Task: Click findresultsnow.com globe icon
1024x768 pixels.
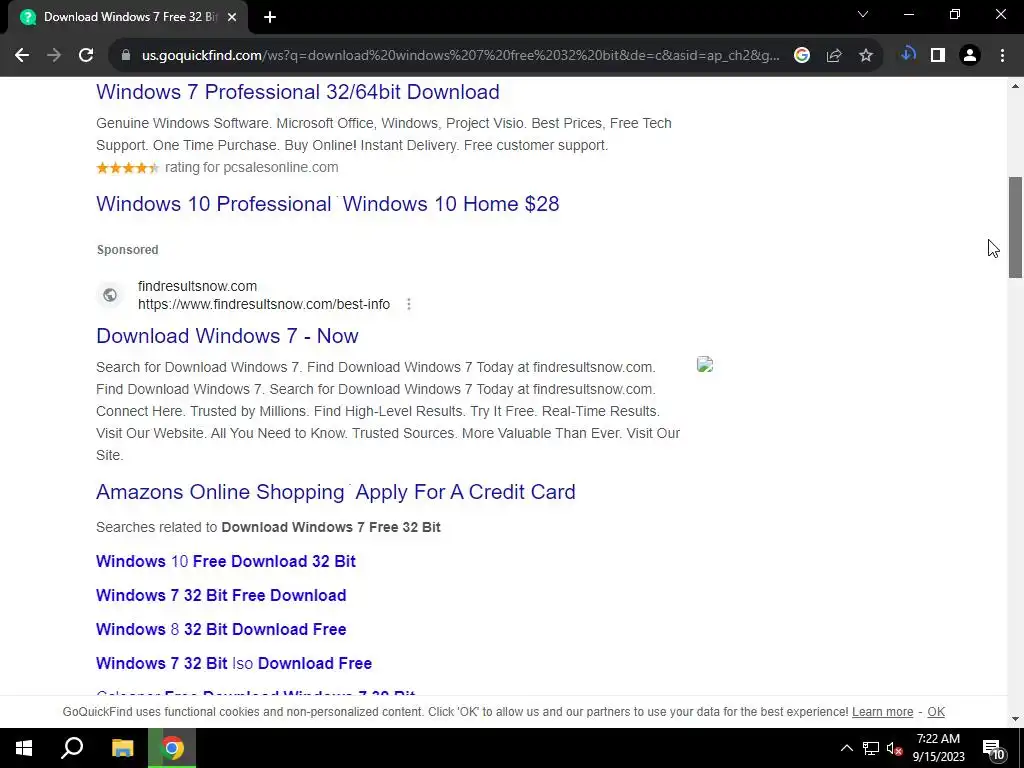Action: [110, 295]
